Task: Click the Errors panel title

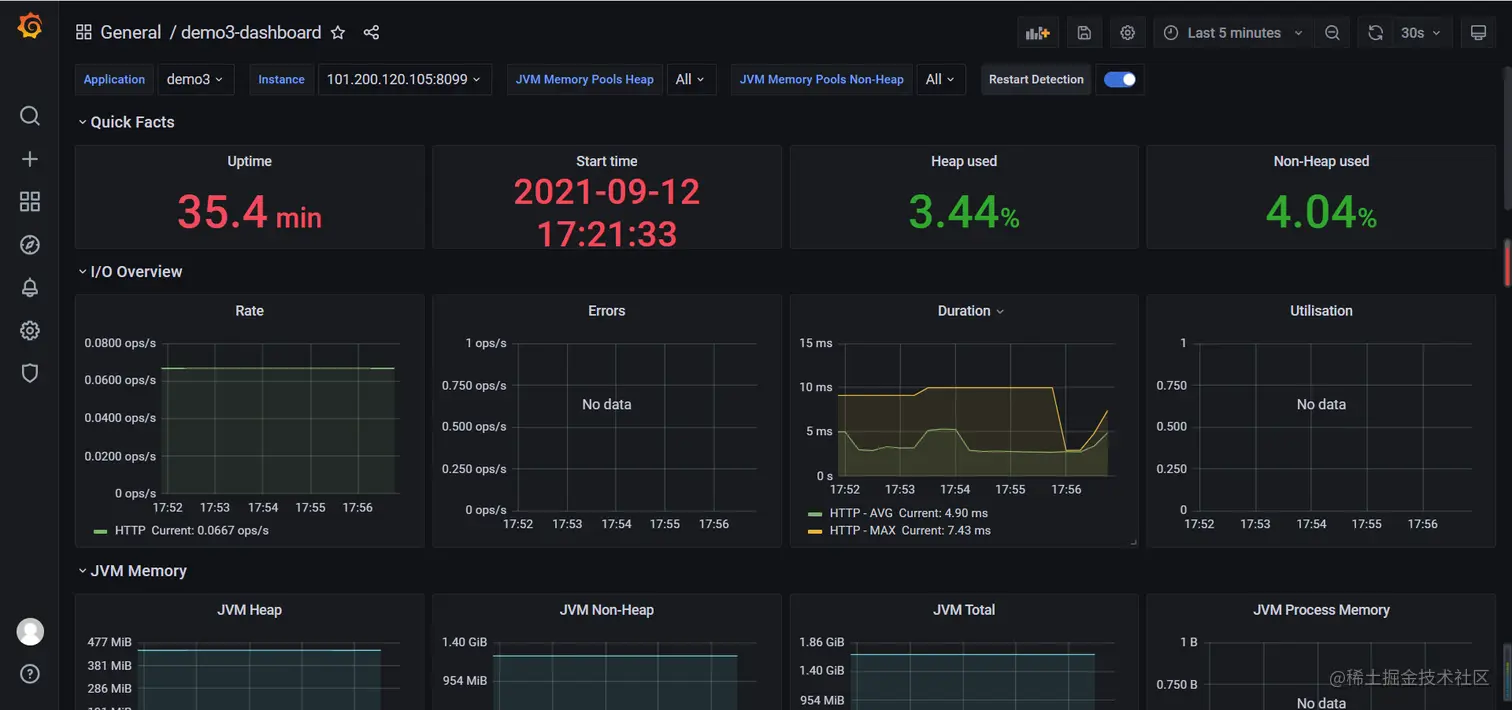Action: point(606,311)
